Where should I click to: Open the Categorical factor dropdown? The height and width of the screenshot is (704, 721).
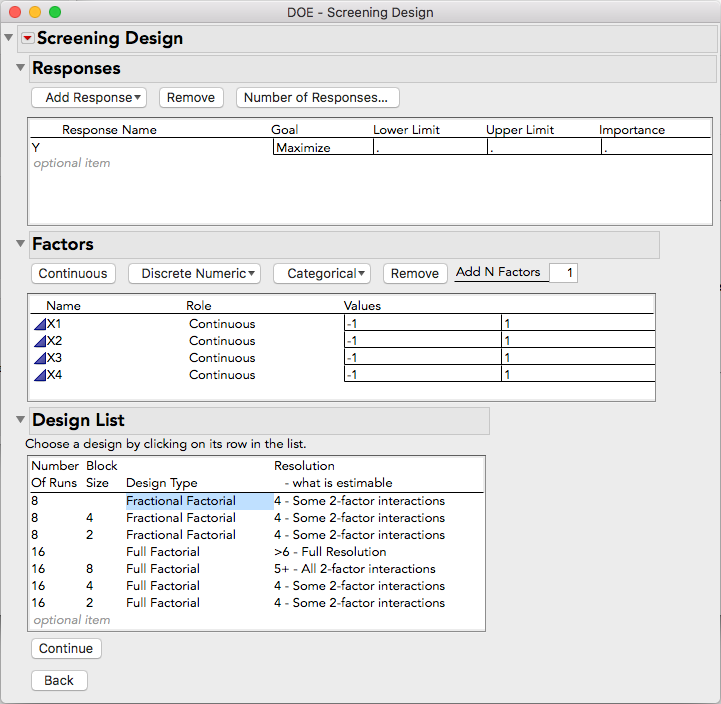321,273
